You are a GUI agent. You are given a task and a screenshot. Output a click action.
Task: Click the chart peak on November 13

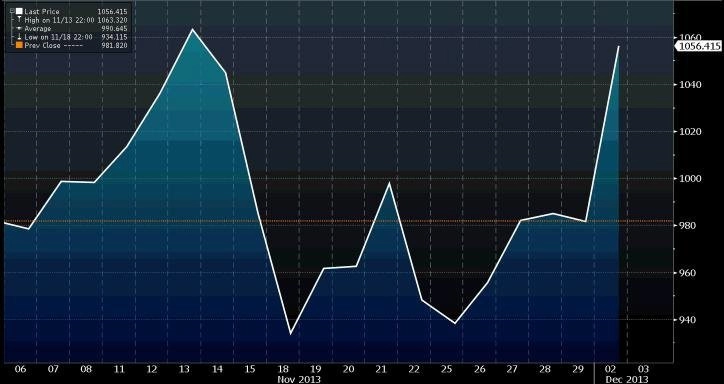(192, 30)
